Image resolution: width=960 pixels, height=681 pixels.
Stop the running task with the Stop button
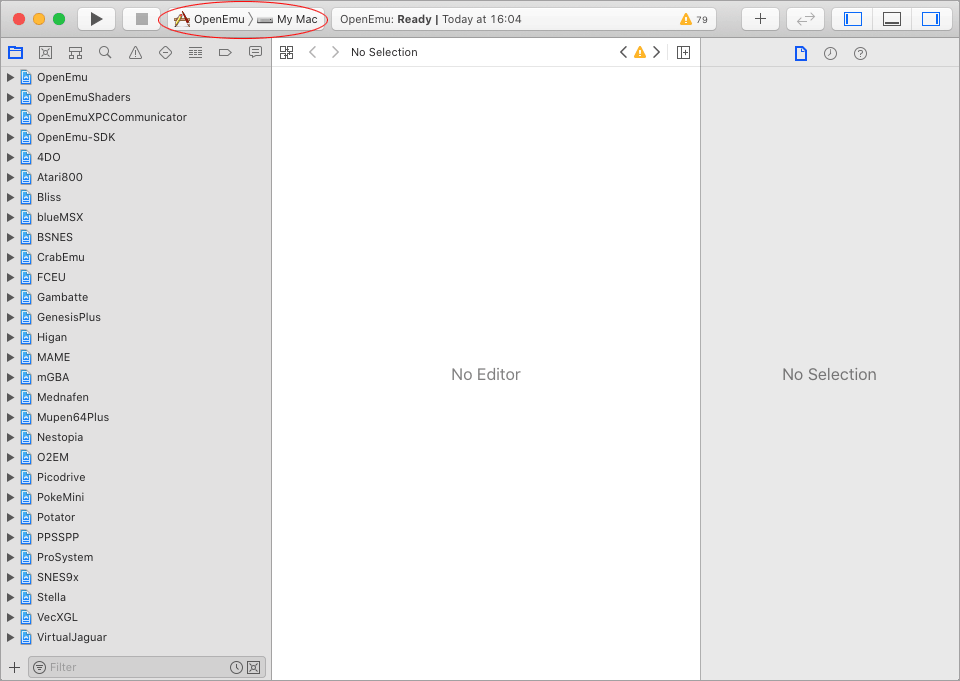141,19
